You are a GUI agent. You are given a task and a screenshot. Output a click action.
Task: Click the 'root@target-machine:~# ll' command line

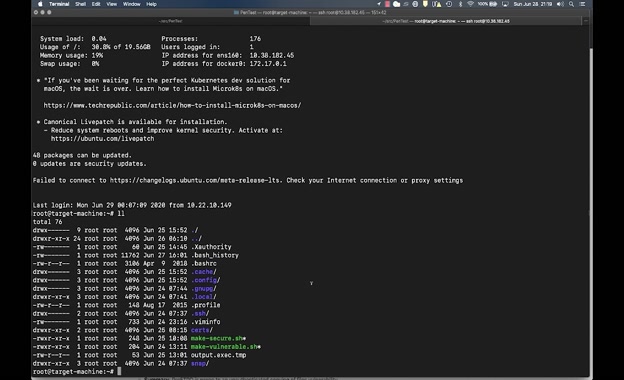[x=79, y=214]
